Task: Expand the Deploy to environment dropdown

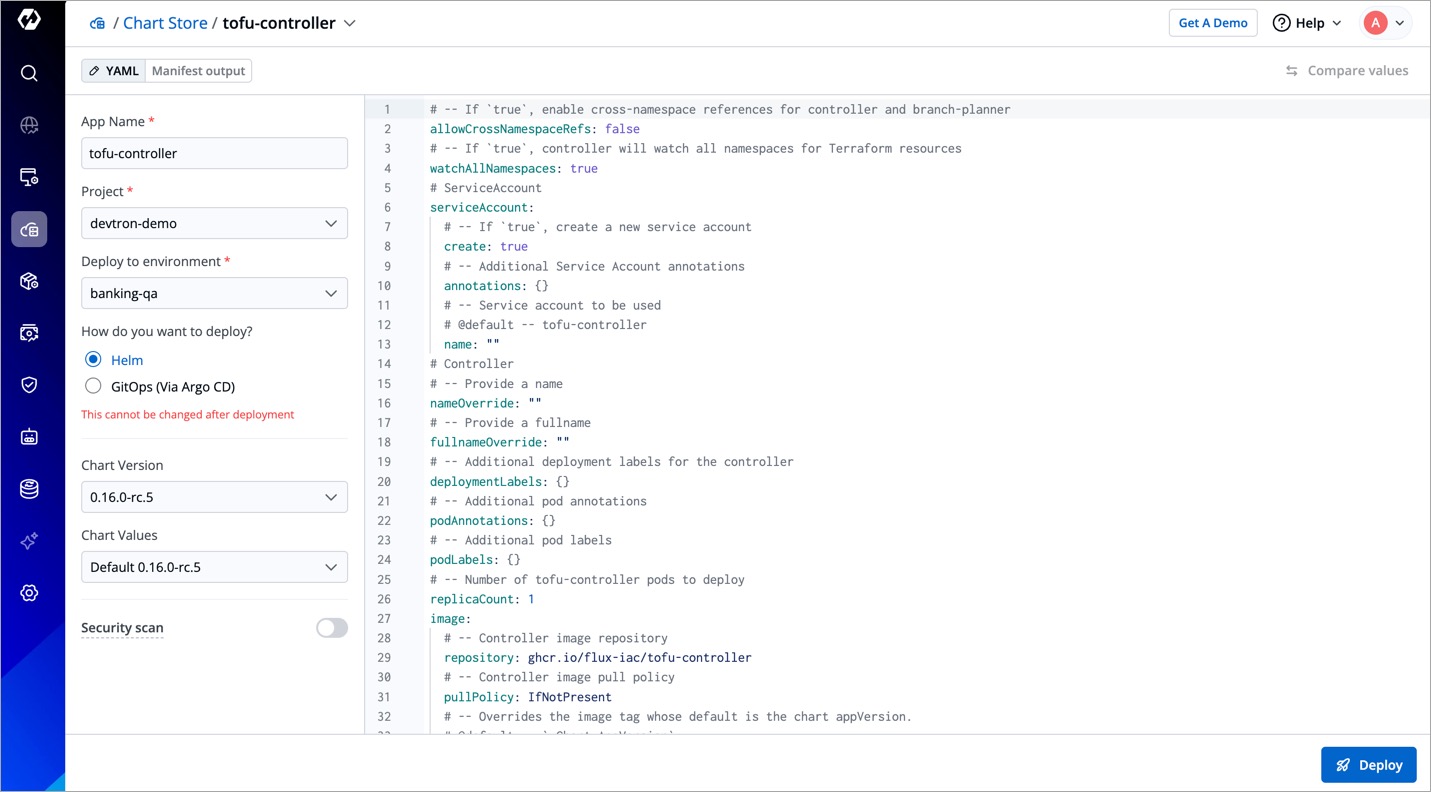Action: pyautogui.click(x=214, y=293)
